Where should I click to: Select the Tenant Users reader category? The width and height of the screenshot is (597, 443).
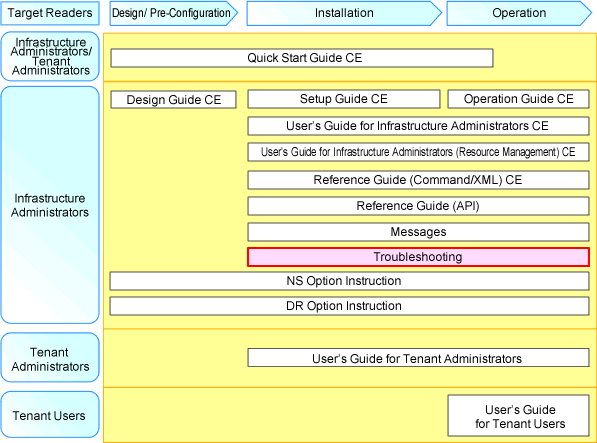tap(50, 415)
